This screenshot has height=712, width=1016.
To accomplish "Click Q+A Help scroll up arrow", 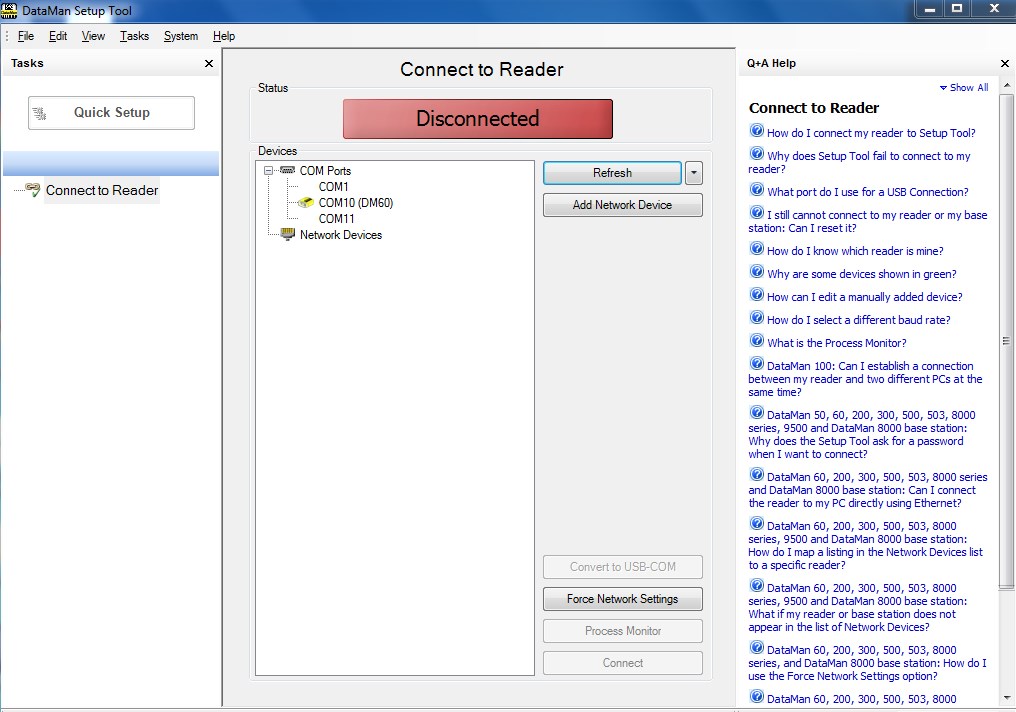I will pyautogui.click(x=1006, y=85).
